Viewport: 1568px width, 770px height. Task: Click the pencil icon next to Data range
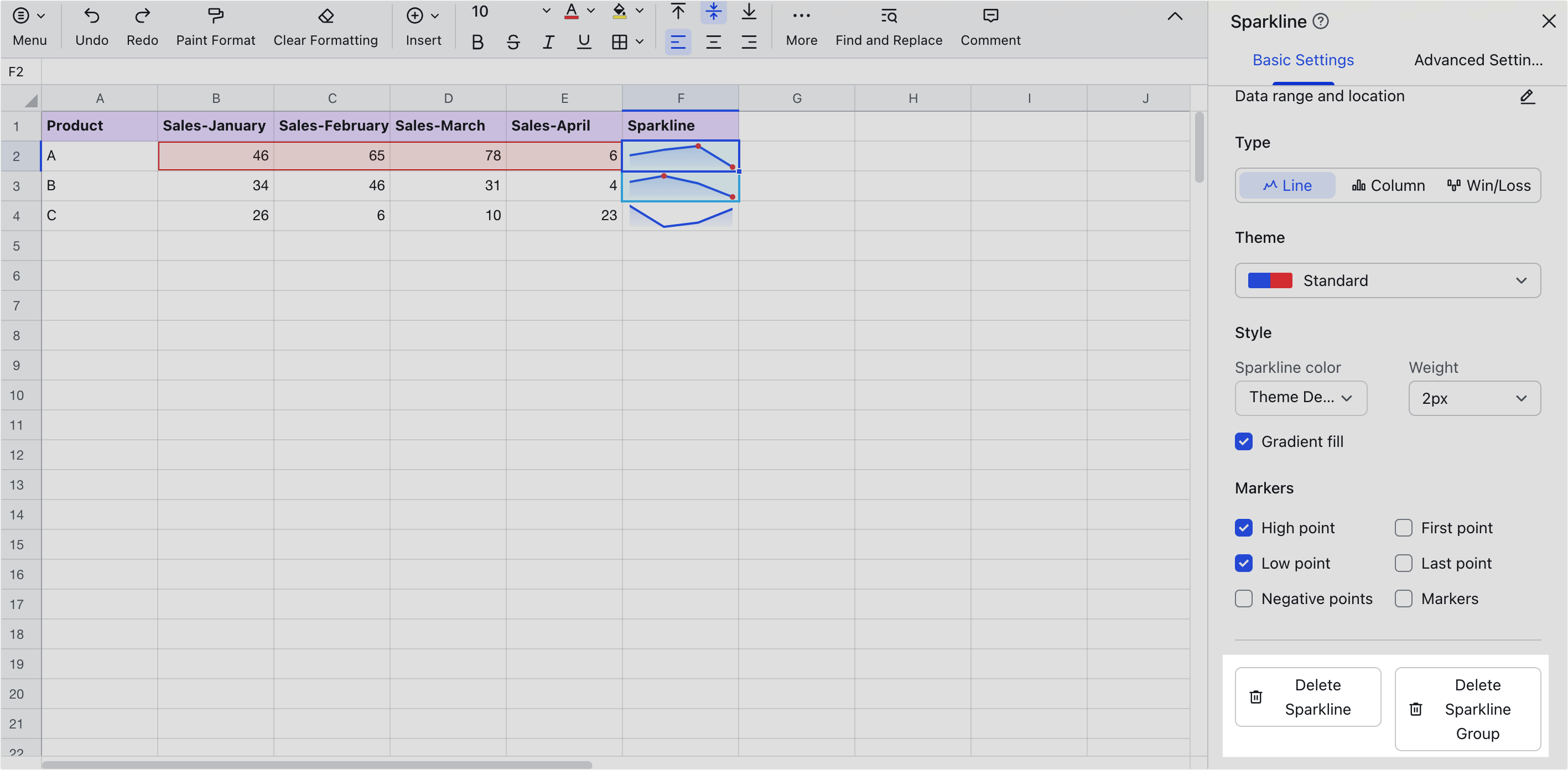tap(1527, 97)
